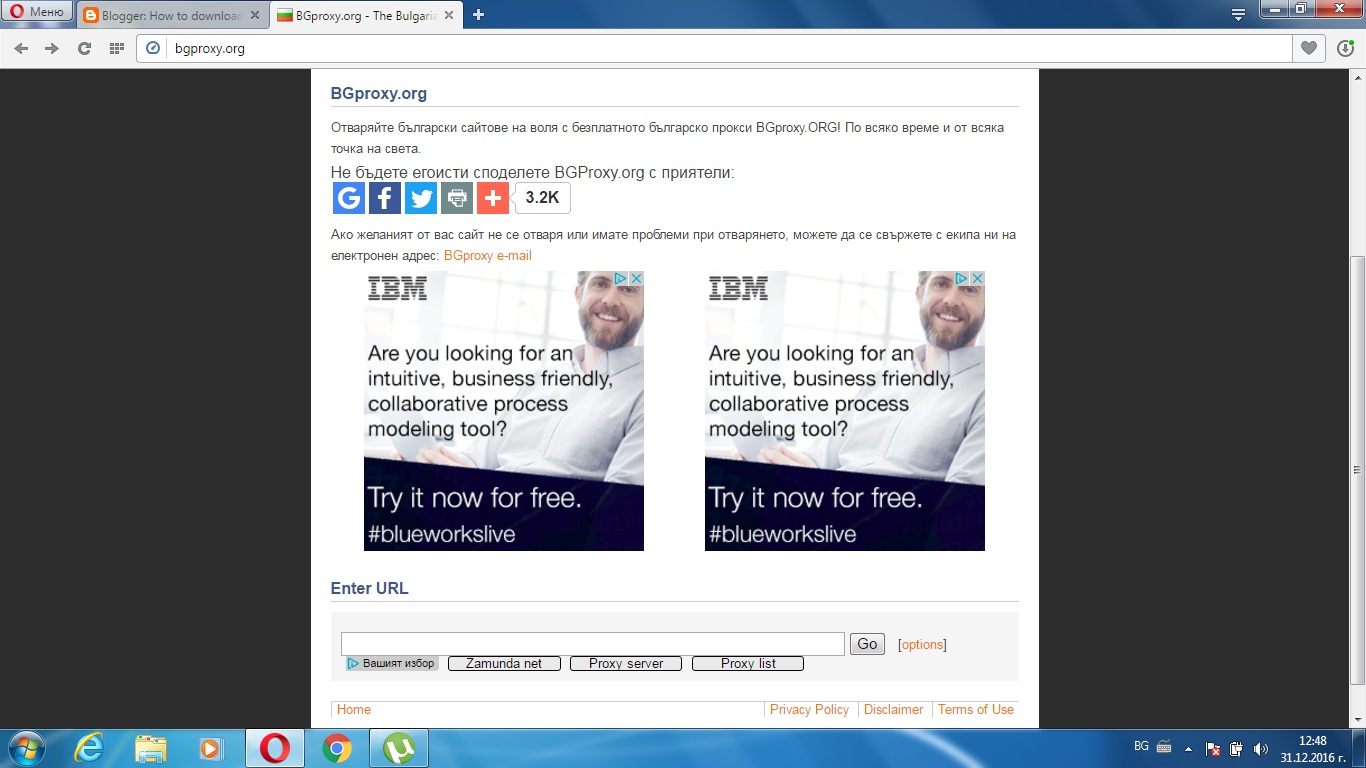Open the left IBM blueworkslive ad

click(504, 411)
